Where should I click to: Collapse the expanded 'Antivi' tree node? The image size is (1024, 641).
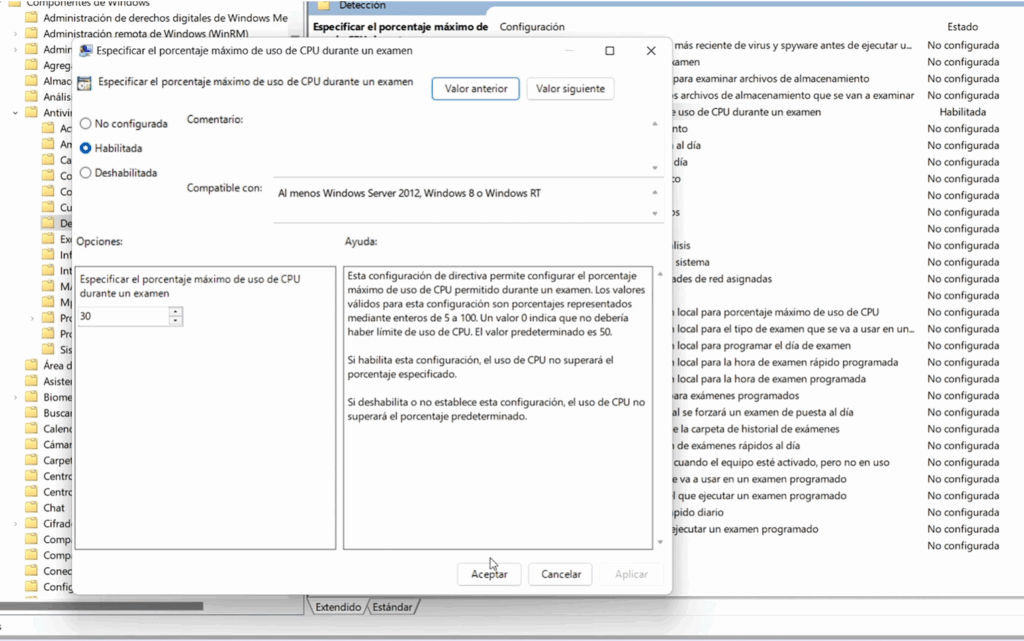click(x=16, y=112)
